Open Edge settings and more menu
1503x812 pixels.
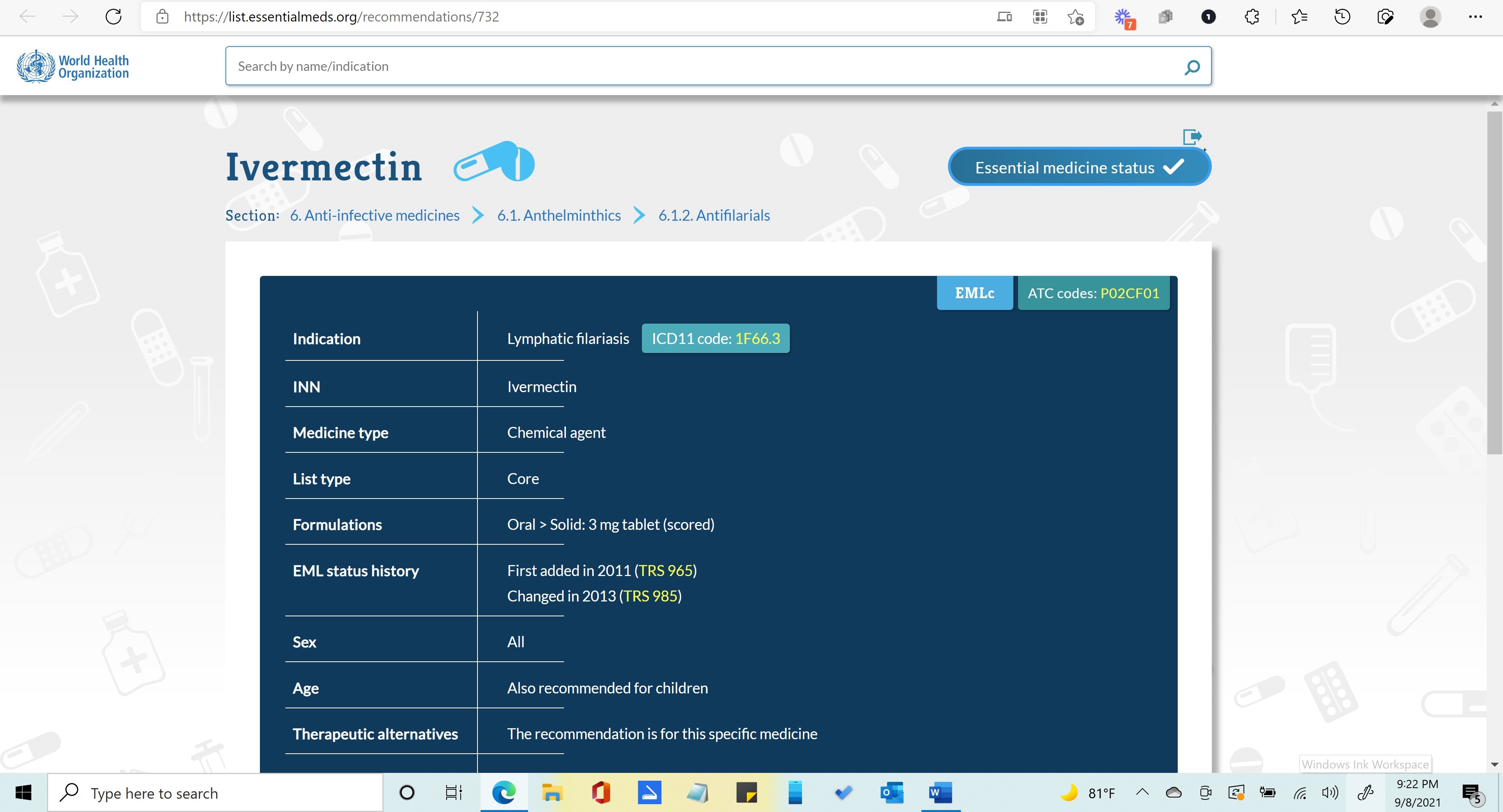(1475, 17)
